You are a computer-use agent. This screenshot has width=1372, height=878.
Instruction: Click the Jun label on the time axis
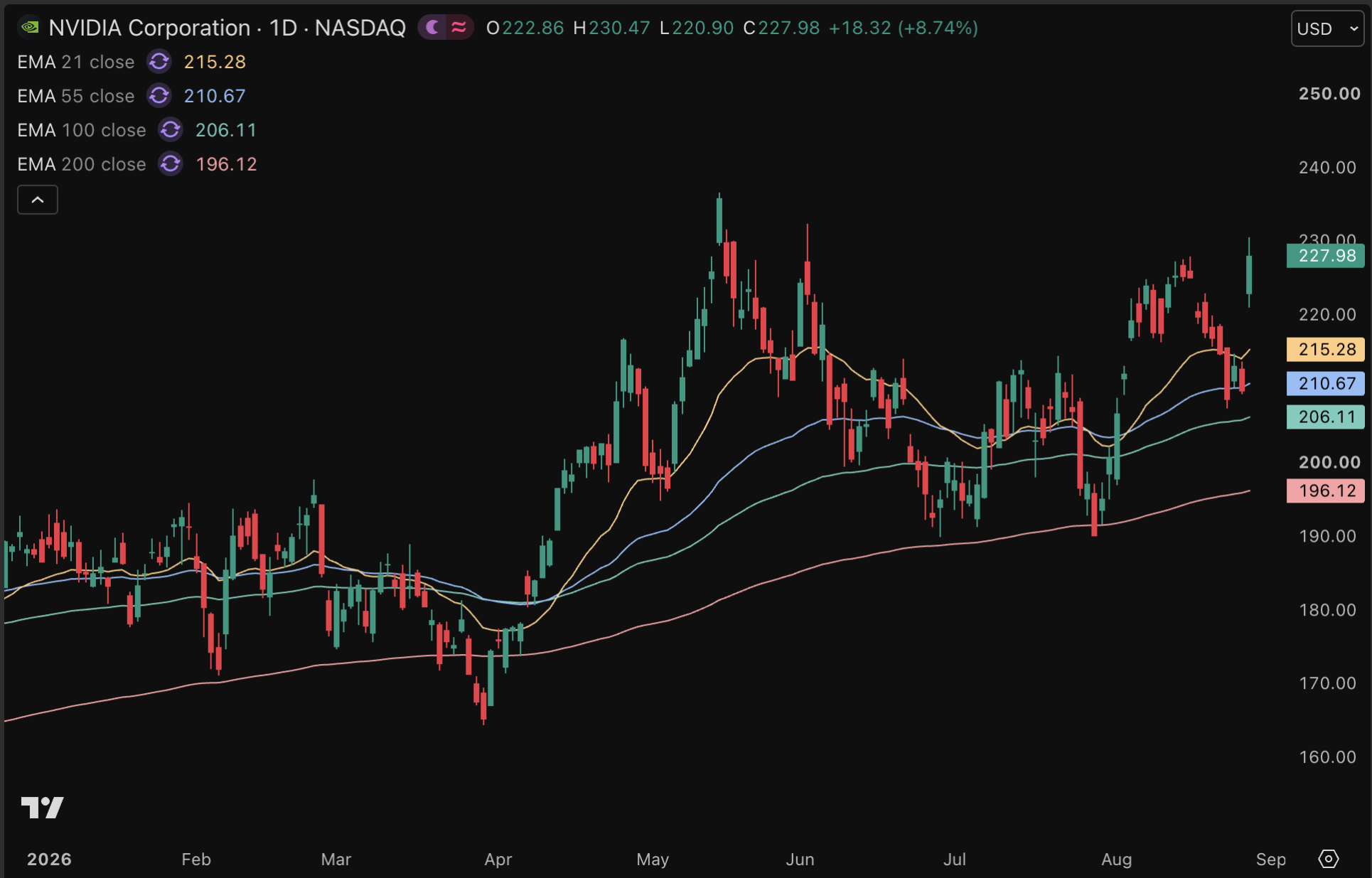[800, 860]
